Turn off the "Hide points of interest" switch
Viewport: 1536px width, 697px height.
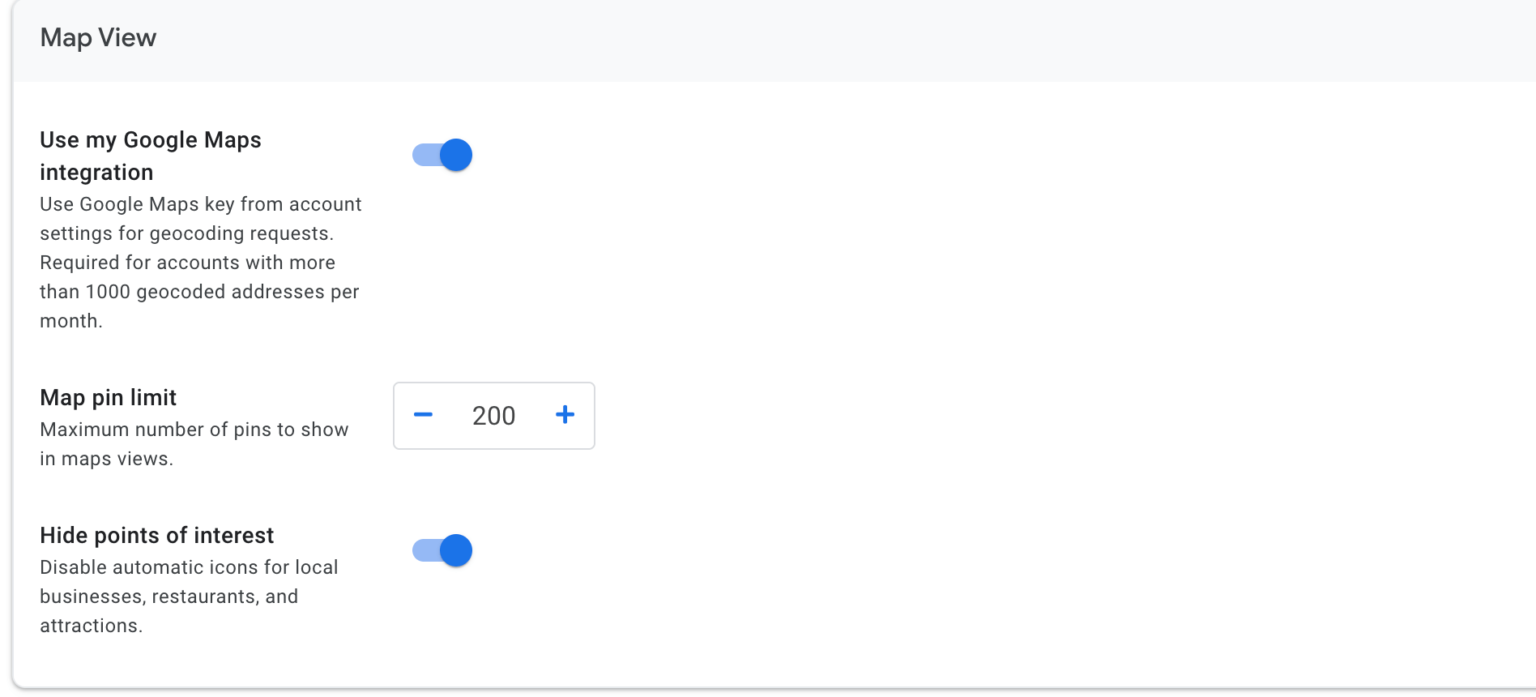click(x=444, y=550)
